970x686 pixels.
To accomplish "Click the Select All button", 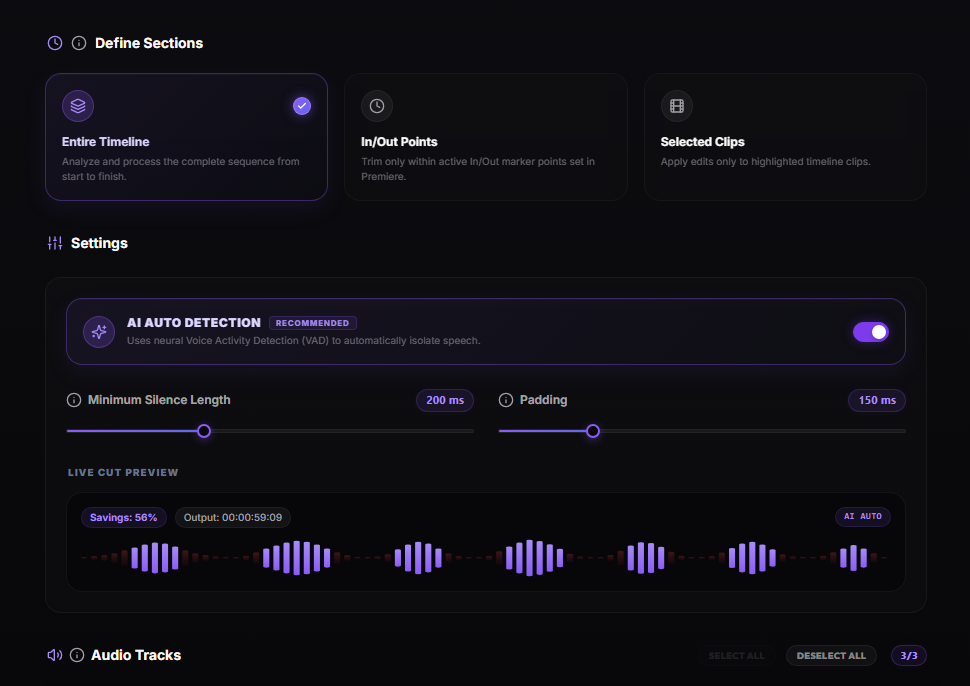I will [x=736, y=656].
